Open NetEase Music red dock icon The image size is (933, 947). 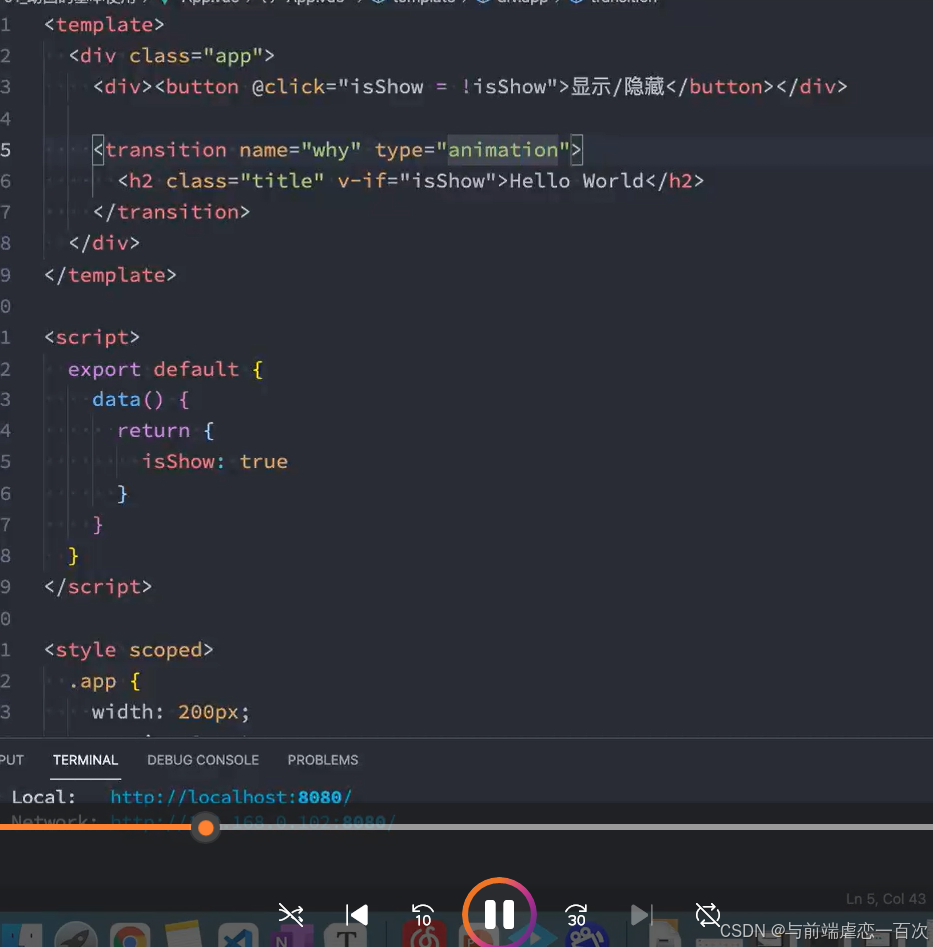(x=425, y=936)
